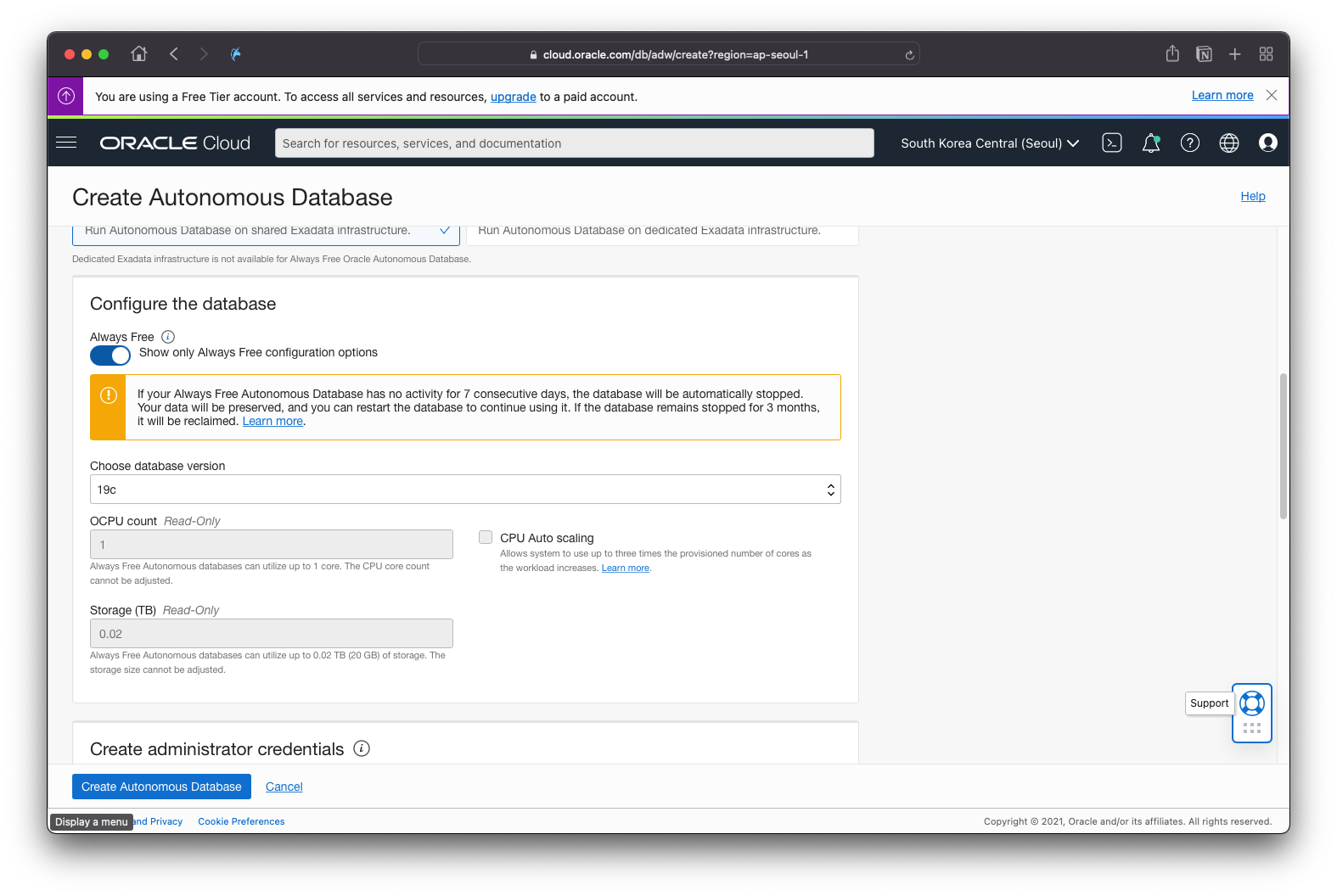Viewport: 1337px width, 896px height.
Task: Open a new tab with the plus icon
Action: pyautogui.click(x=1235, y=54)
